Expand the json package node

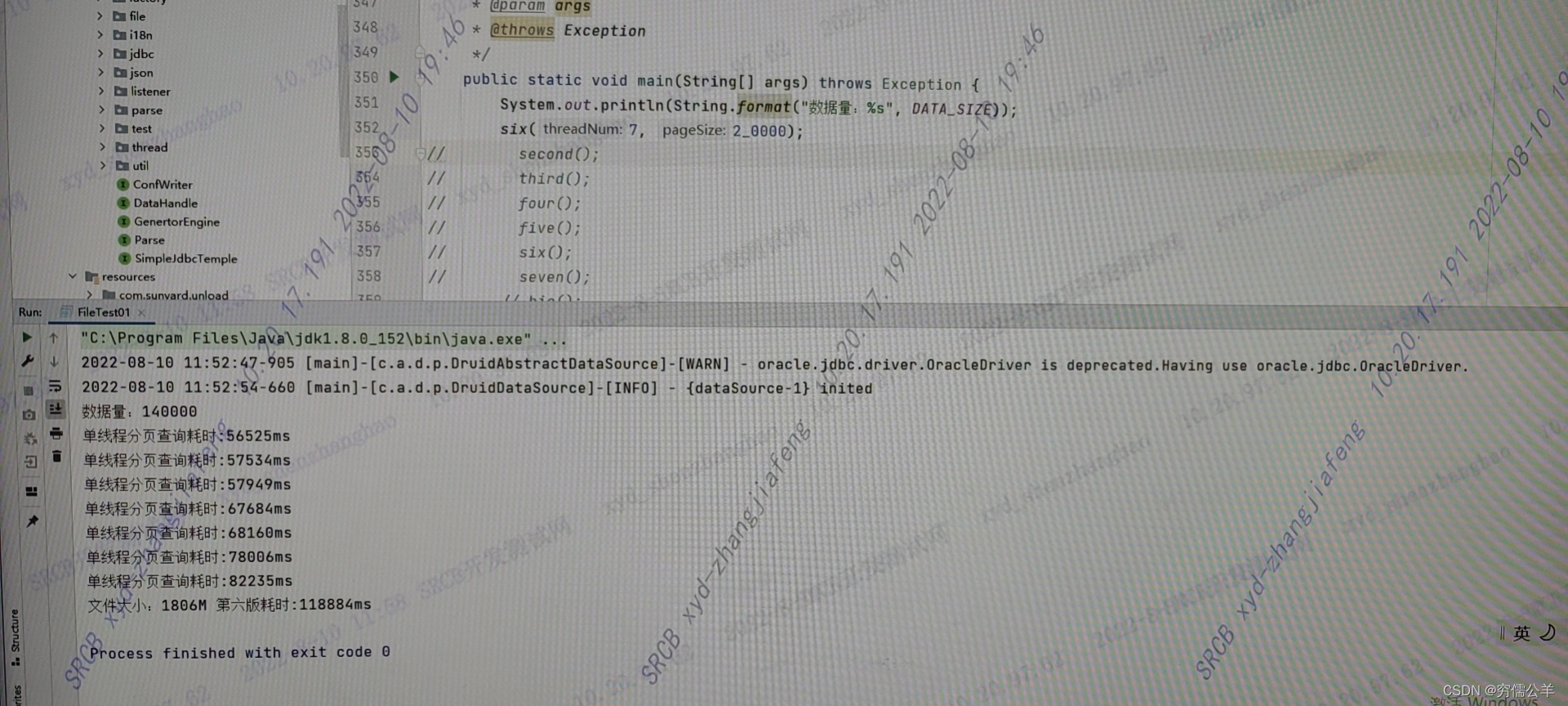(100, 72)
